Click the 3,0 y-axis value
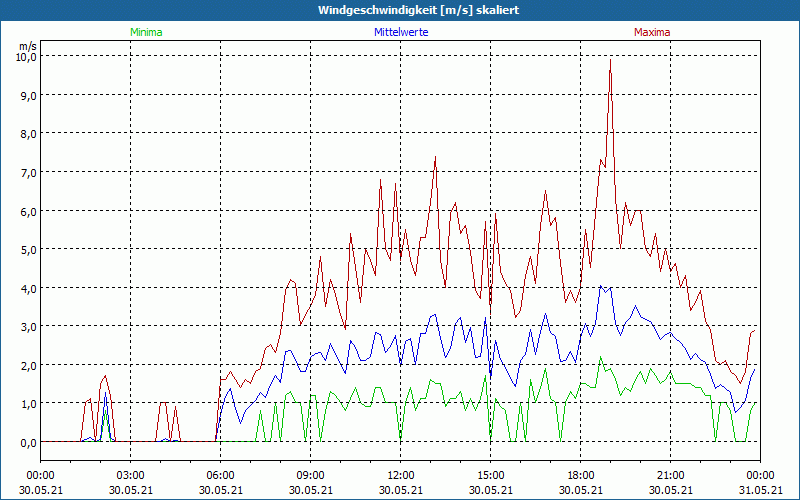800x500 pixels. coord(29,327)
